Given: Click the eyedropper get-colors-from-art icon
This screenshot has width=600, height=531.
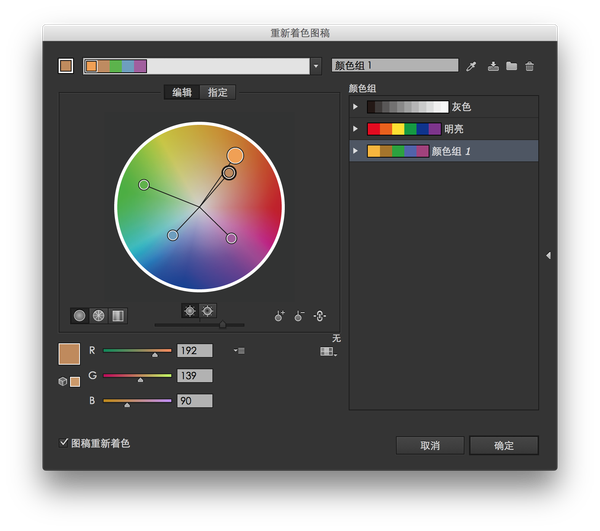Looking at the screenshot, I should click(471, 66).
